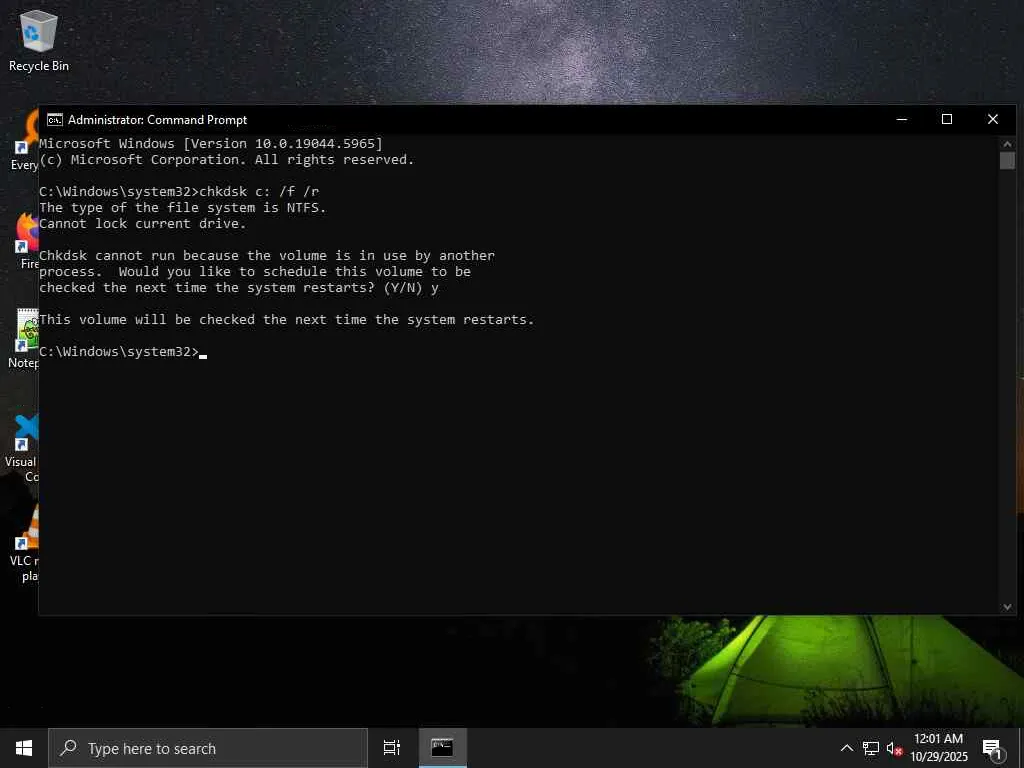Minimize the Command Prompt window
Image resolution: width=1024 pixels, height=768 pixels.
902,120
